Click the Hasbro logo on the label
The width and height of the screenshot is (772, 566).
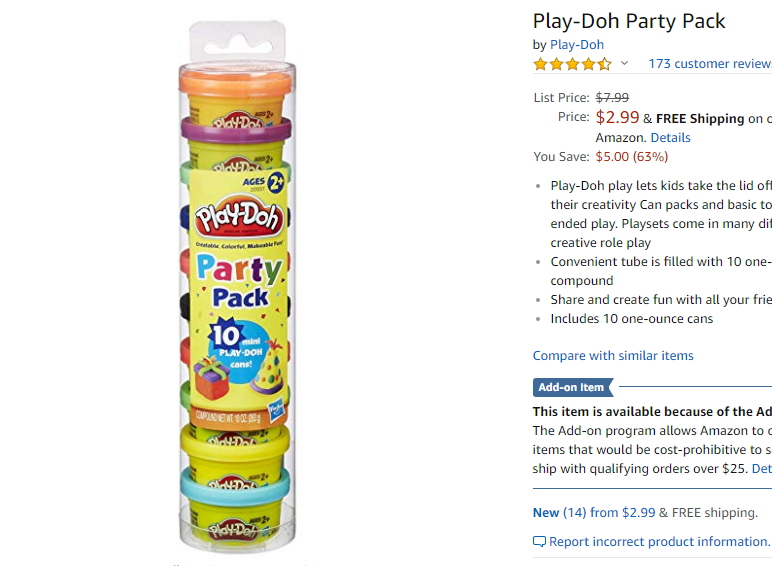(x=276, y=409)
